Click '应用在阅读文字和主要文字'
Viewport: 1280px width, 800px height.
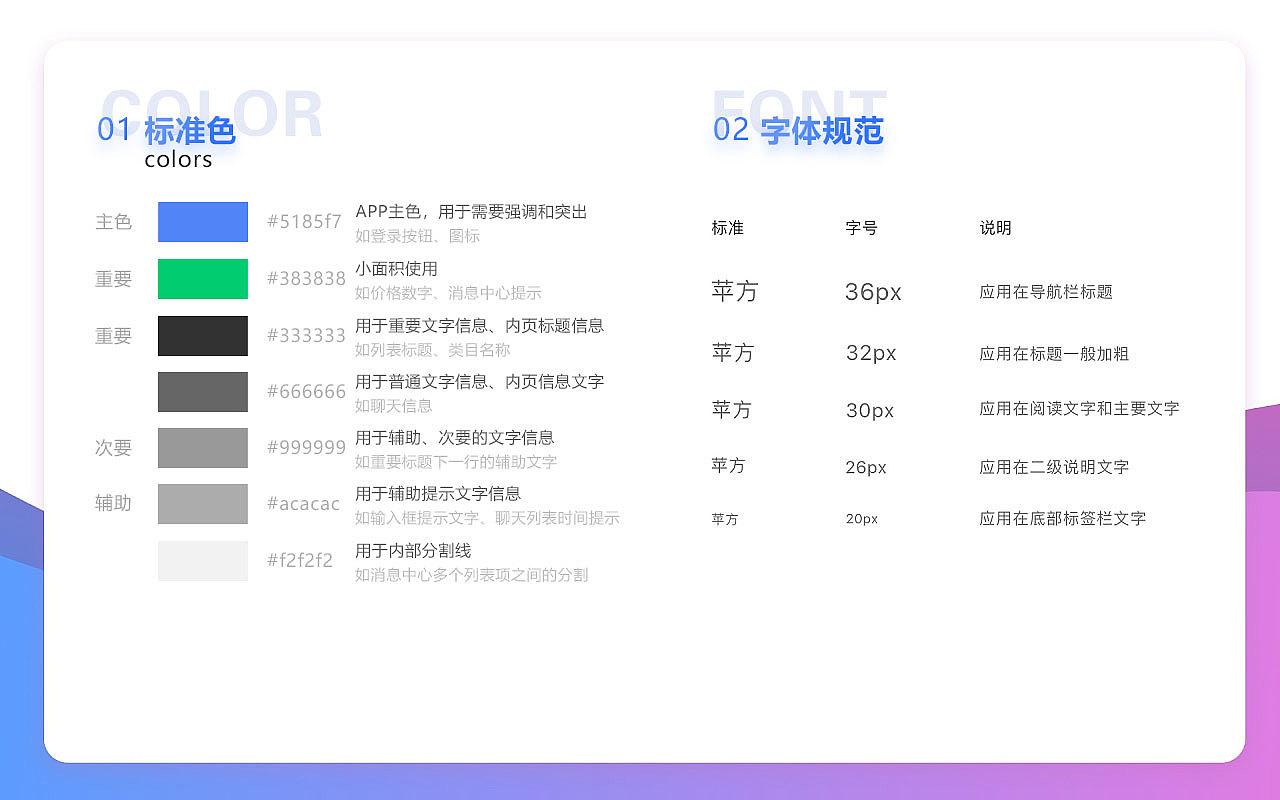[x=1079, y=409]
